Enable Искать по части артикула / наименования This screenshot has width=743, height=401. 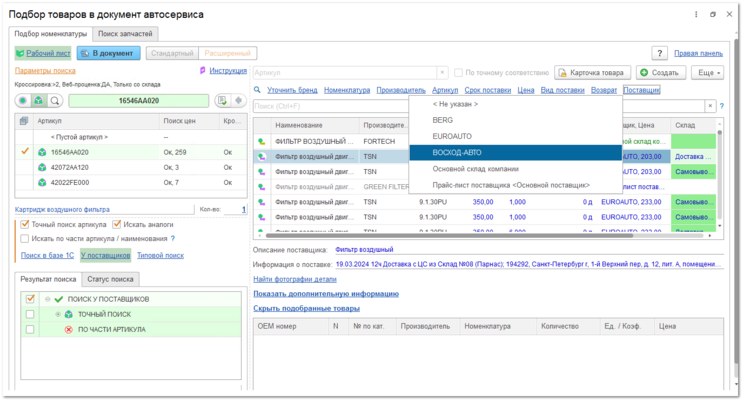[25, 238]
